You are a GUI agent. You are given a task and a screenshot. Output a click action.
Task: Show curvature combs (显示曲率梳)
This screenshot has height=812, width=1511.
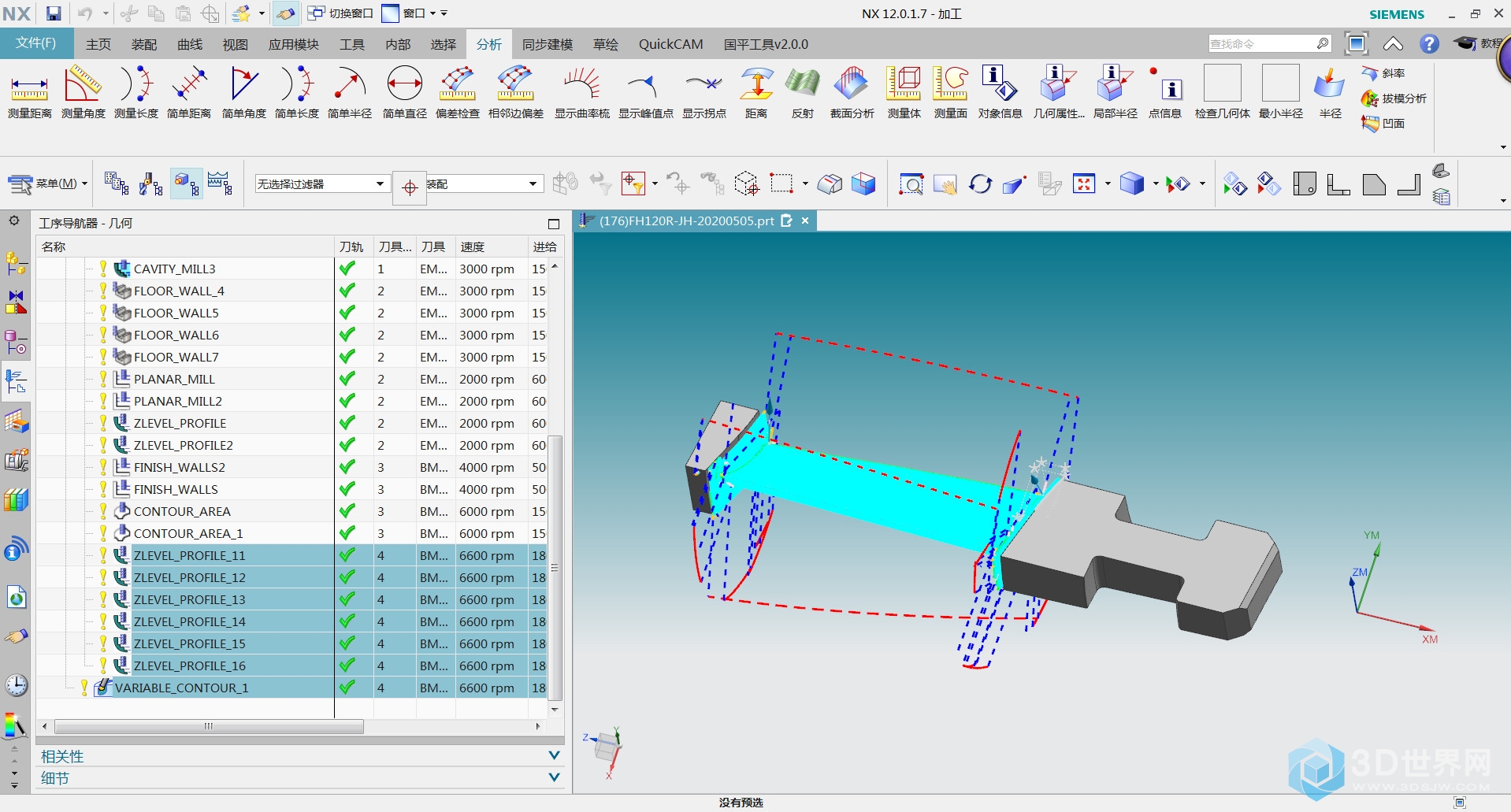tap(581, 93)
